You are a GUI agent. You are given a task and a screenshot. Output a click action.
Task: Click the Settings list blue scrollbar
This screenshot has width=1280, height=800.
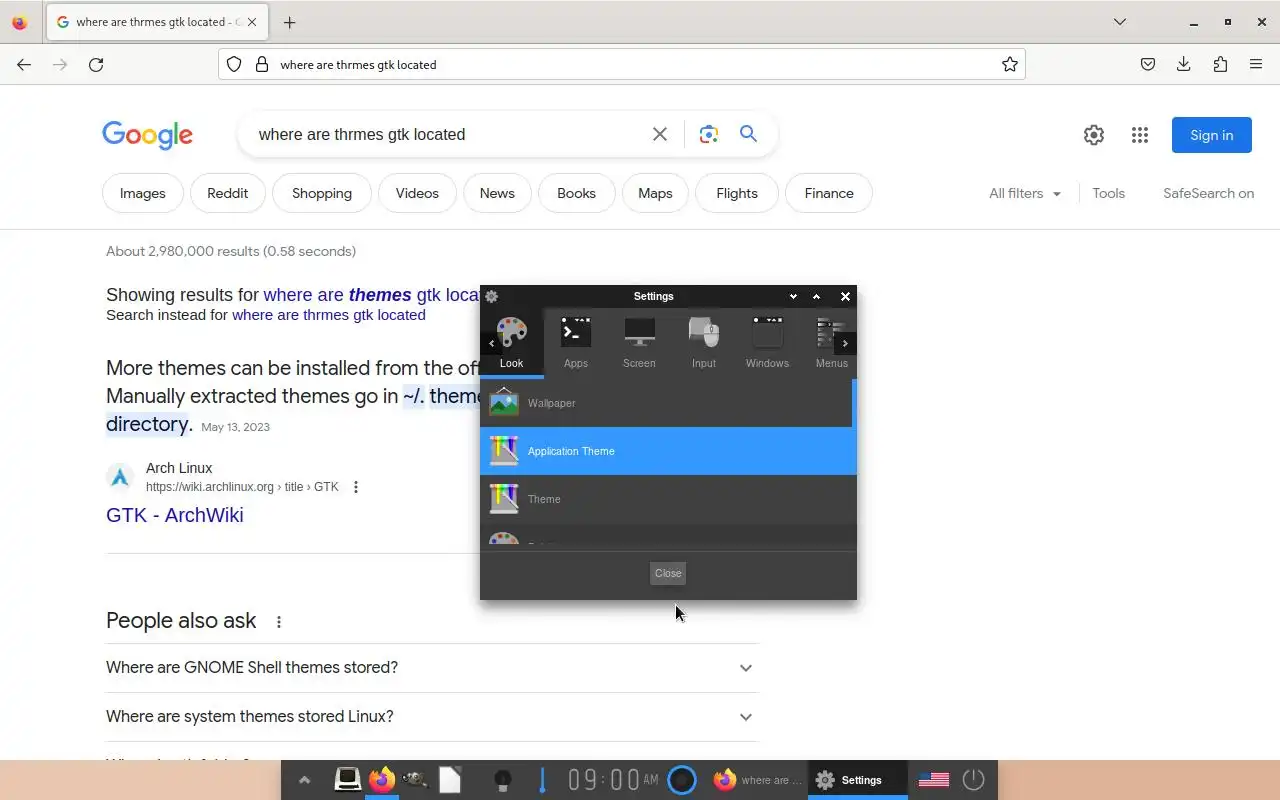coord(854,403)
